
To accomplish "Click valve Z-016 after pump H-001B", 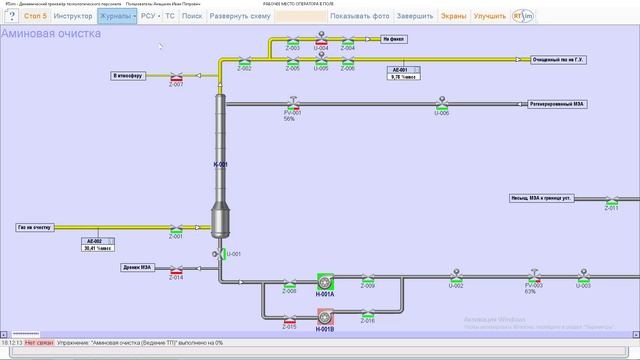I will [368, 313].
